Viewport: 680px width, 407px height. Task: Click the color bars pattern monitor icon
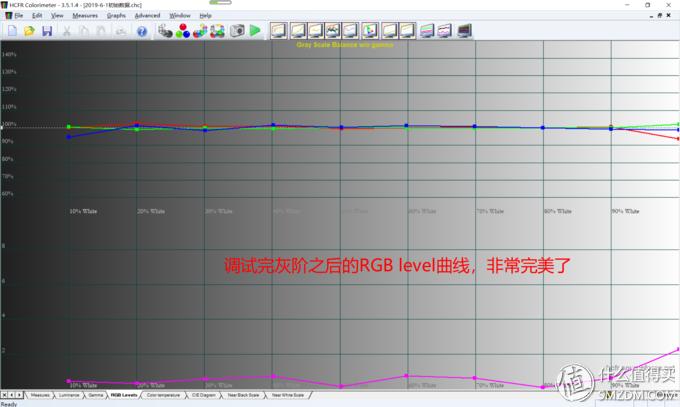[427, 31]
